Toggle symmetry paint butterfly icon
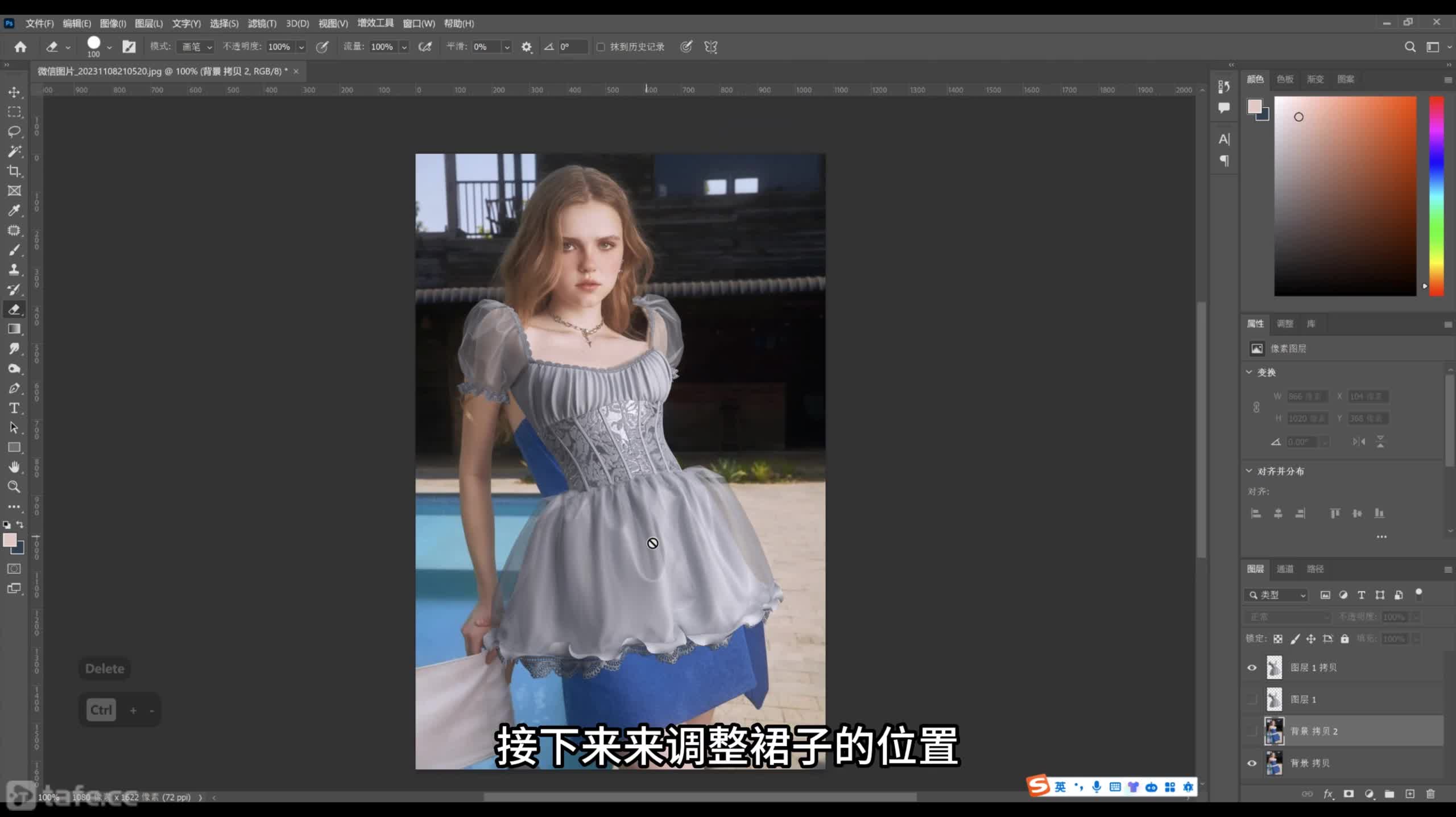This screenshot has height=817, width=1456. pos(710,47)
